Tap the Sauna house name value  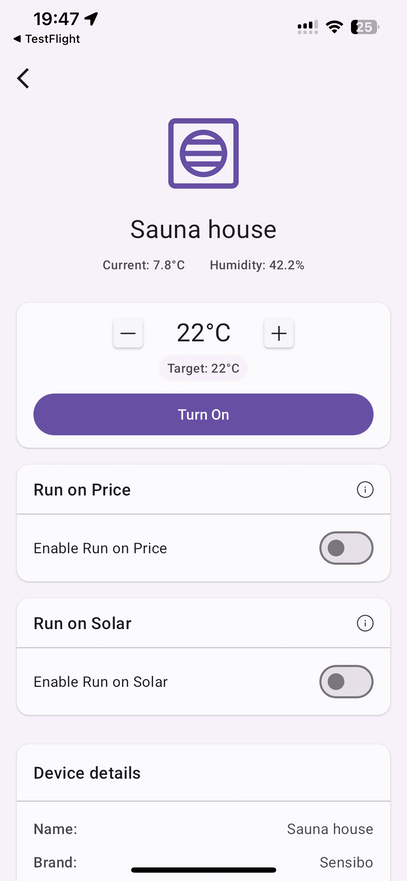(330, 829)
